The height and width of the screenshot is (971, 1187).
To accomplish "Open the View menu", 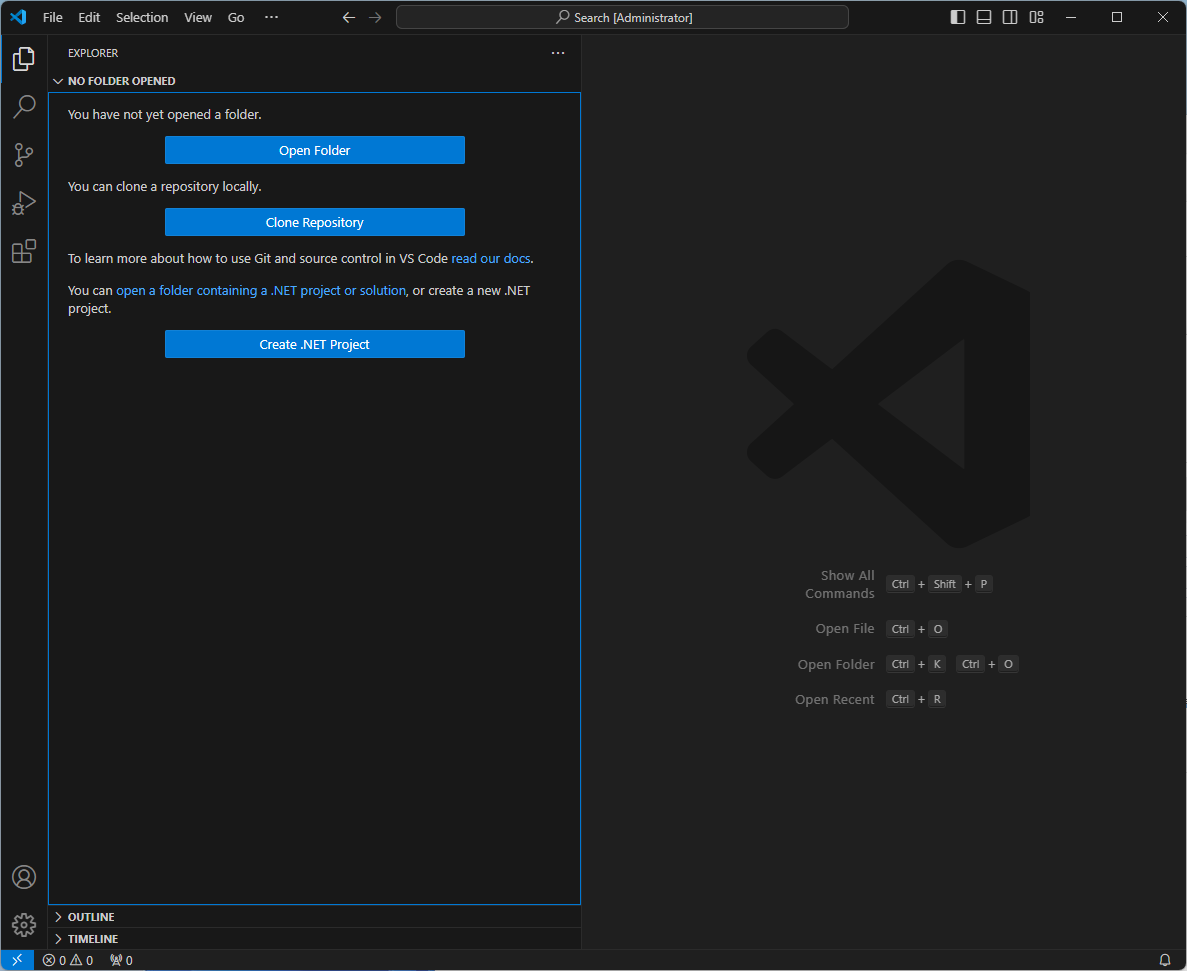I will point(198,17).
